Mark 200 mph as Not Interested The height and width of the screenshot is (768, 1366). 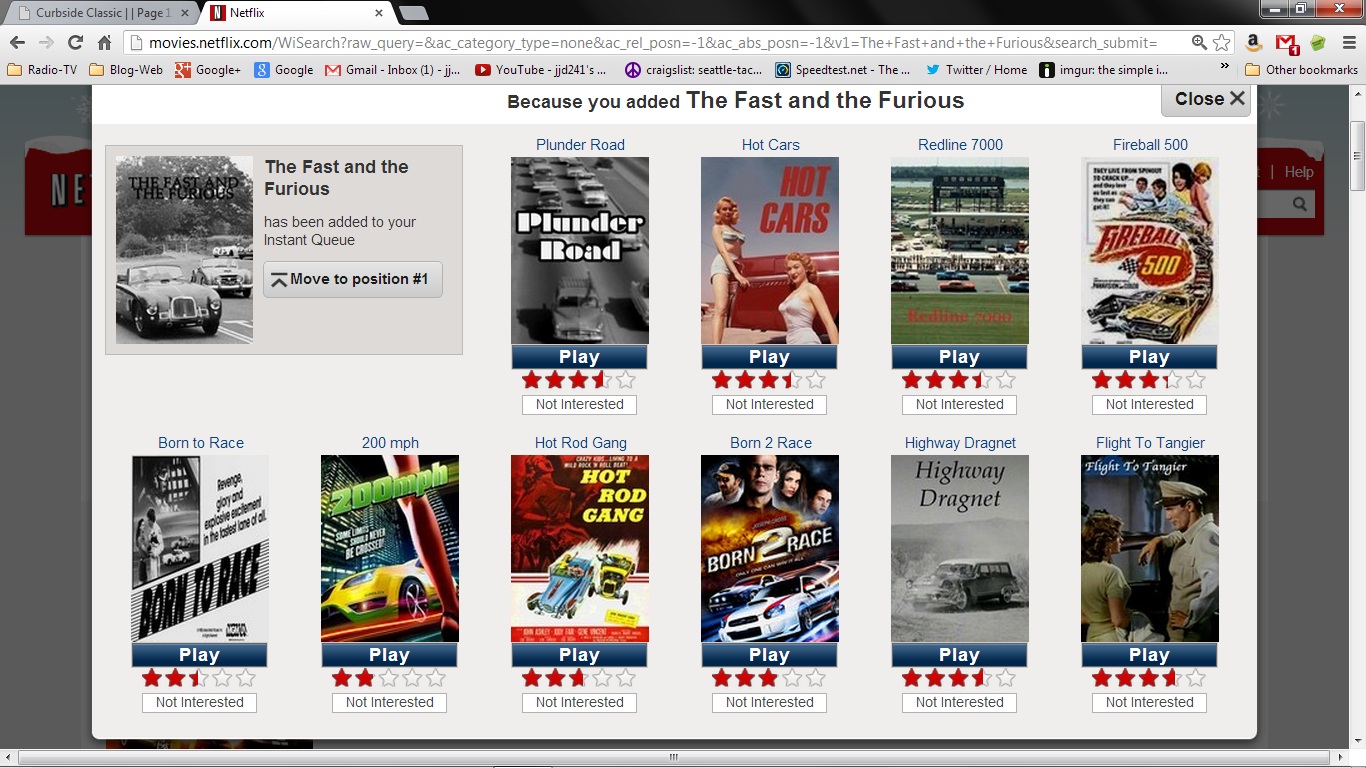389,702
